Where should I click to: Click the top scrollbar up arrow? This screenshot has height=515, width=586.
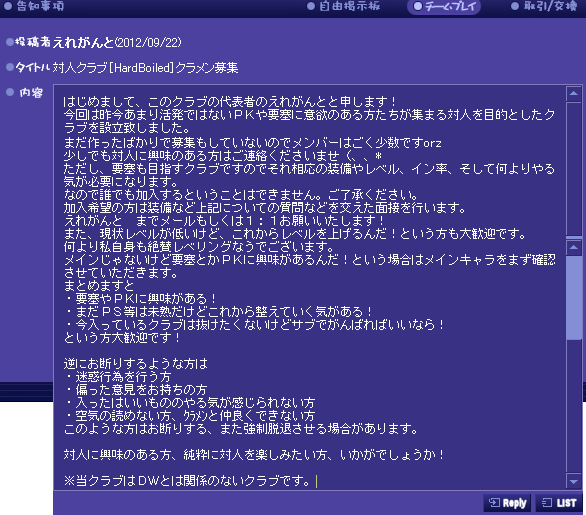(574, 93)
